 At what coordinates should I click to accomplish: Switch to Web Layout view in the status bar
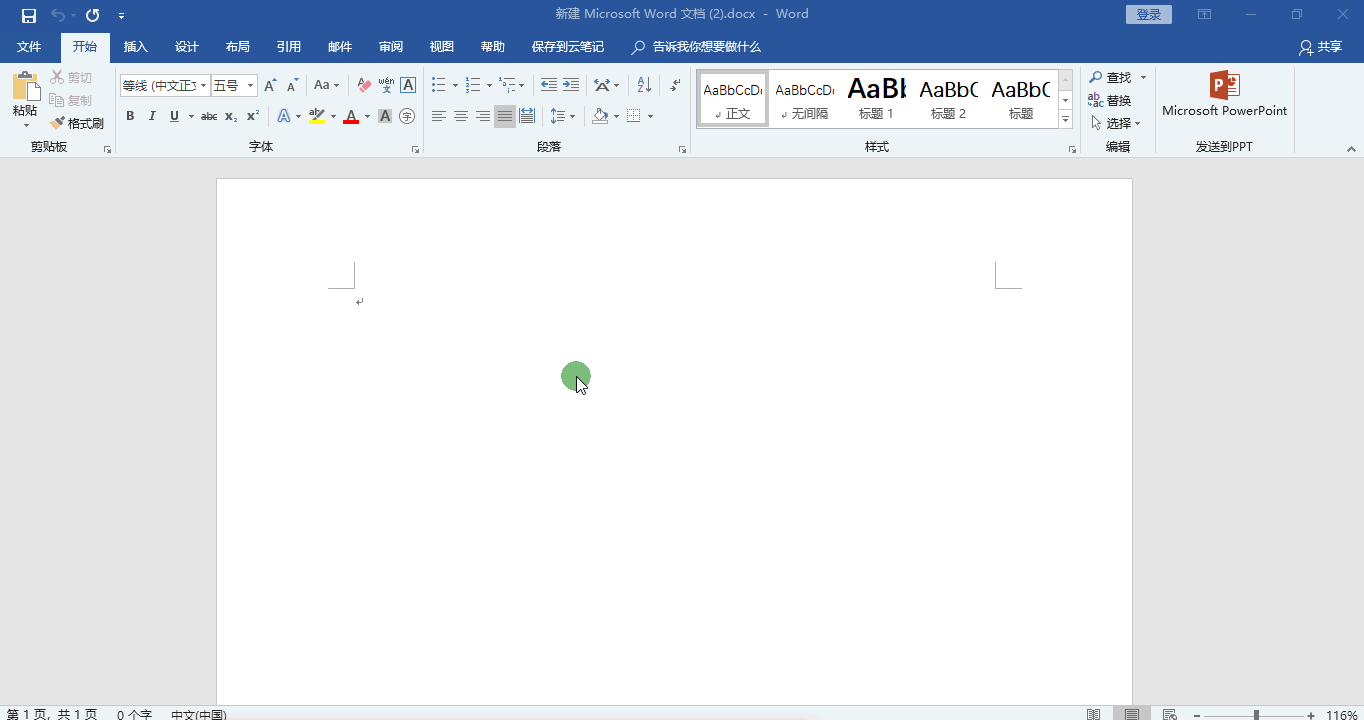pos(1169,714)
